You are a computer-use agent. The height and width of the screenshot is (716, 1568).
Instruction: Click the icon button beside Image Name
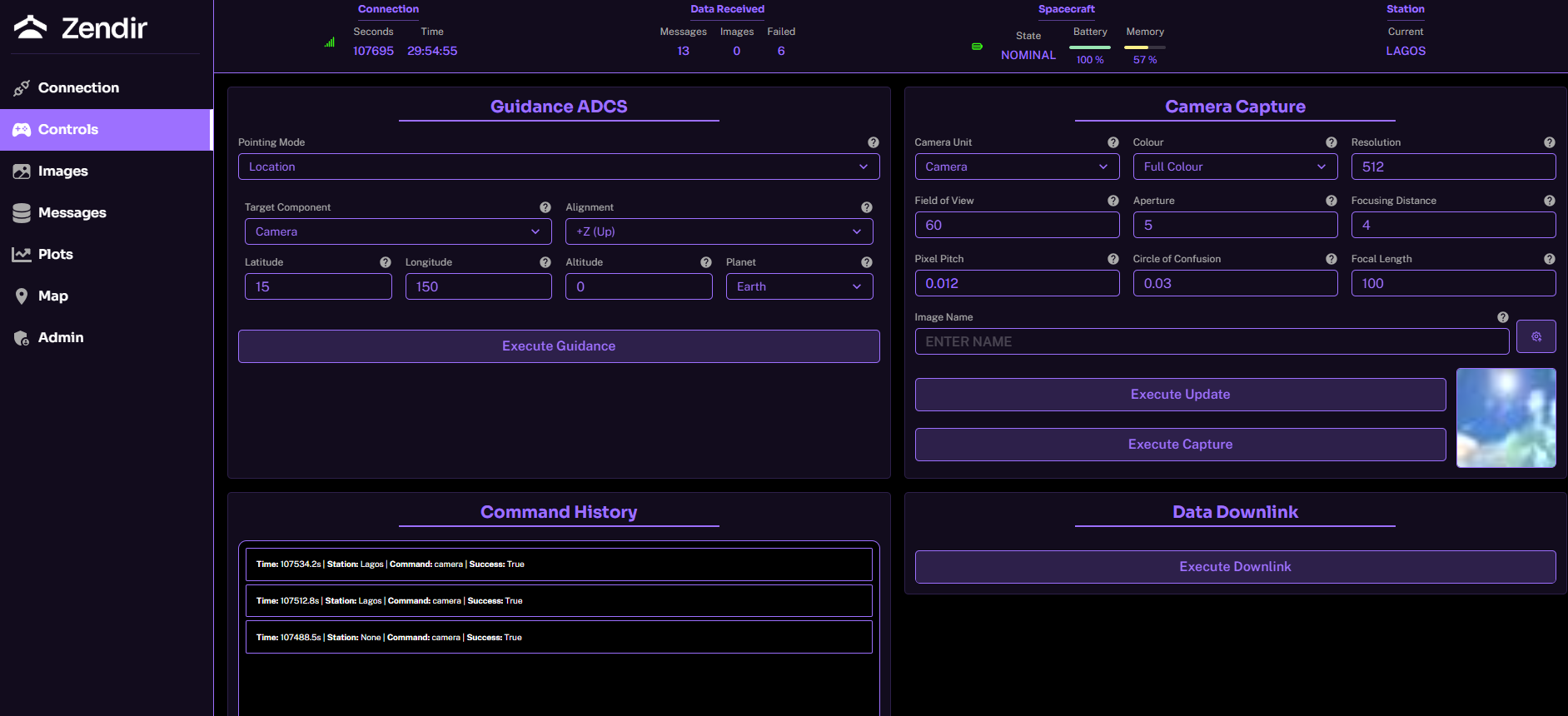coord(1536,337)
